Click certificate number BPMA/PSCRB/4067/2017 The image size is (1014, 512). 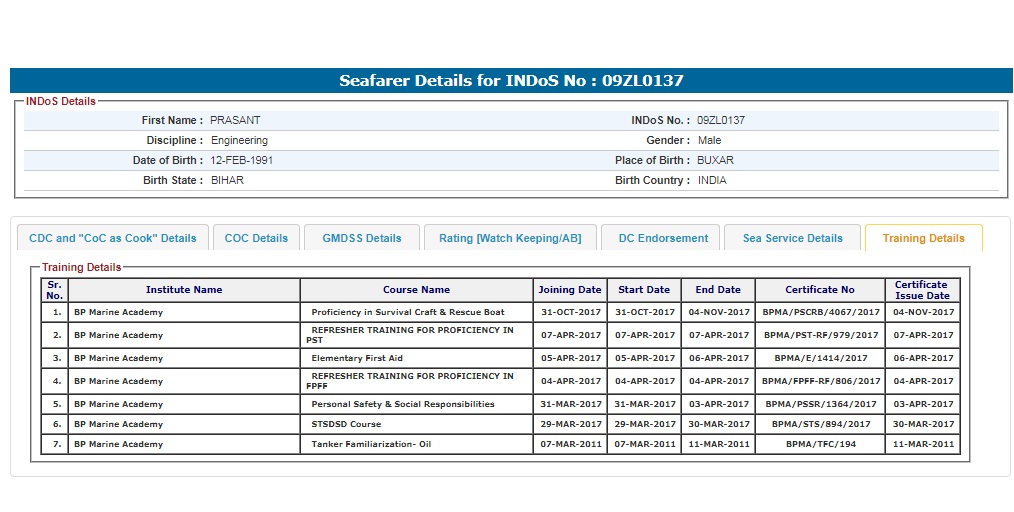[819, 312]
